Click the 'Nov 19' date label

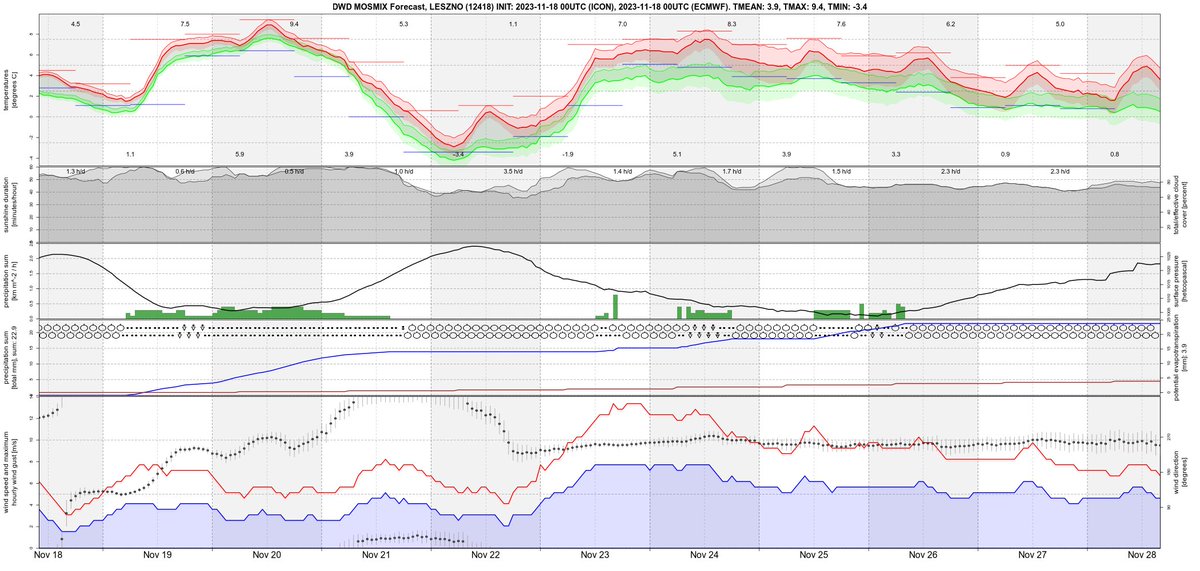click(x=158, y=554)
